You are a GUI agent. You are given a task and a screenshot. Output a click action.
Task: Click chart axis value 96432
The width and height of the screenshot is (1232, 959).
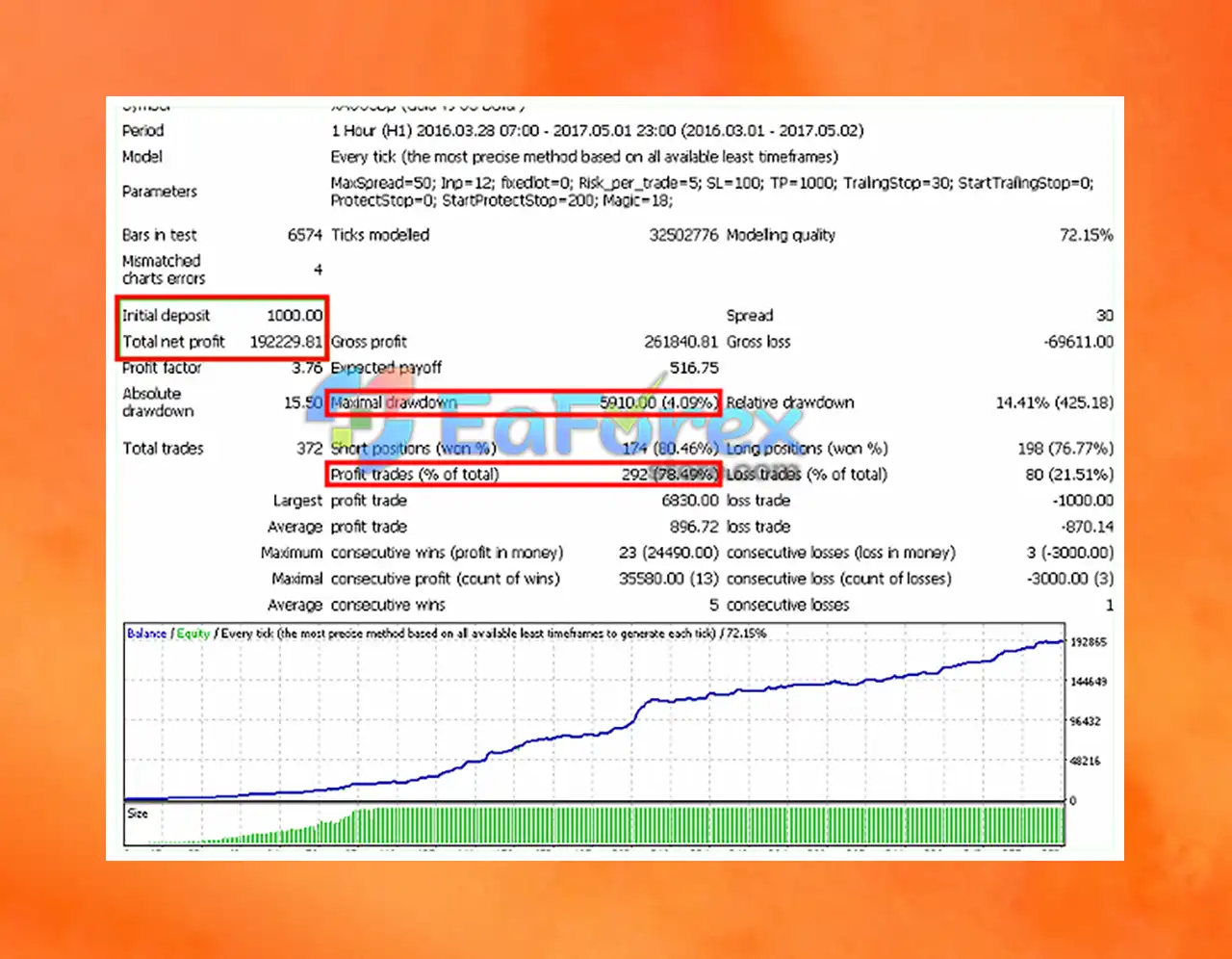(x=1086, y=720)
